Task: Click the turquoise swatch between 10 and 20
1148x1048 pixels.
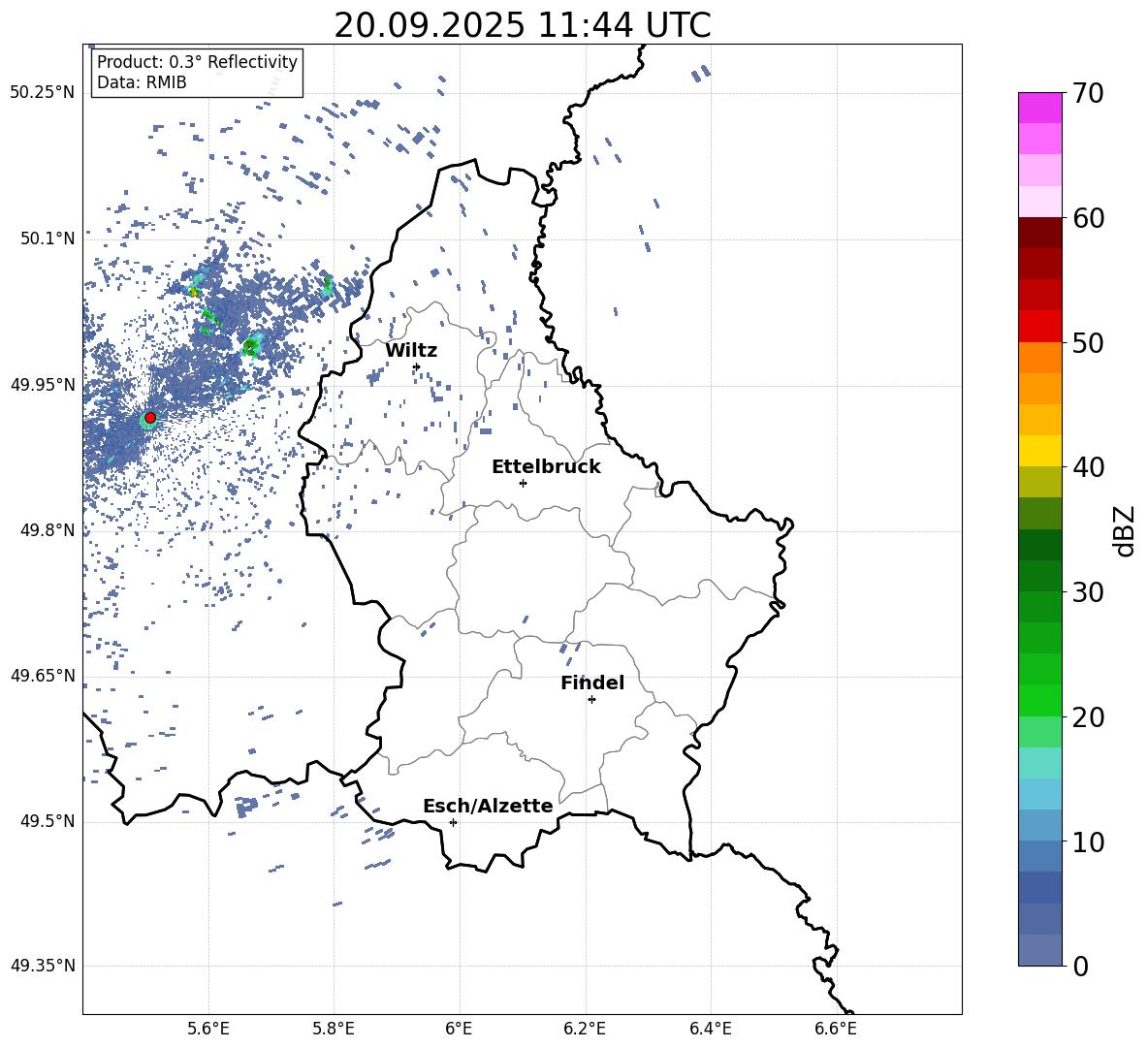Action: pyautogui.click(x=1040, y=763)
